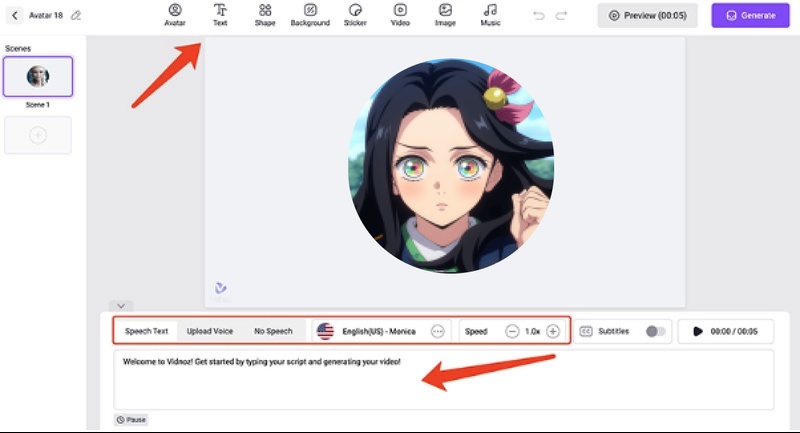Click the purple Generate button

tap(751, 15)
